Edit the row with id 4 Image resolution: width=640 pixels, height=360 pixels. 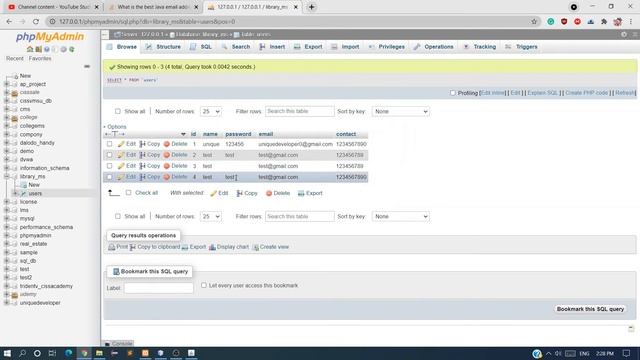point(127,177)
